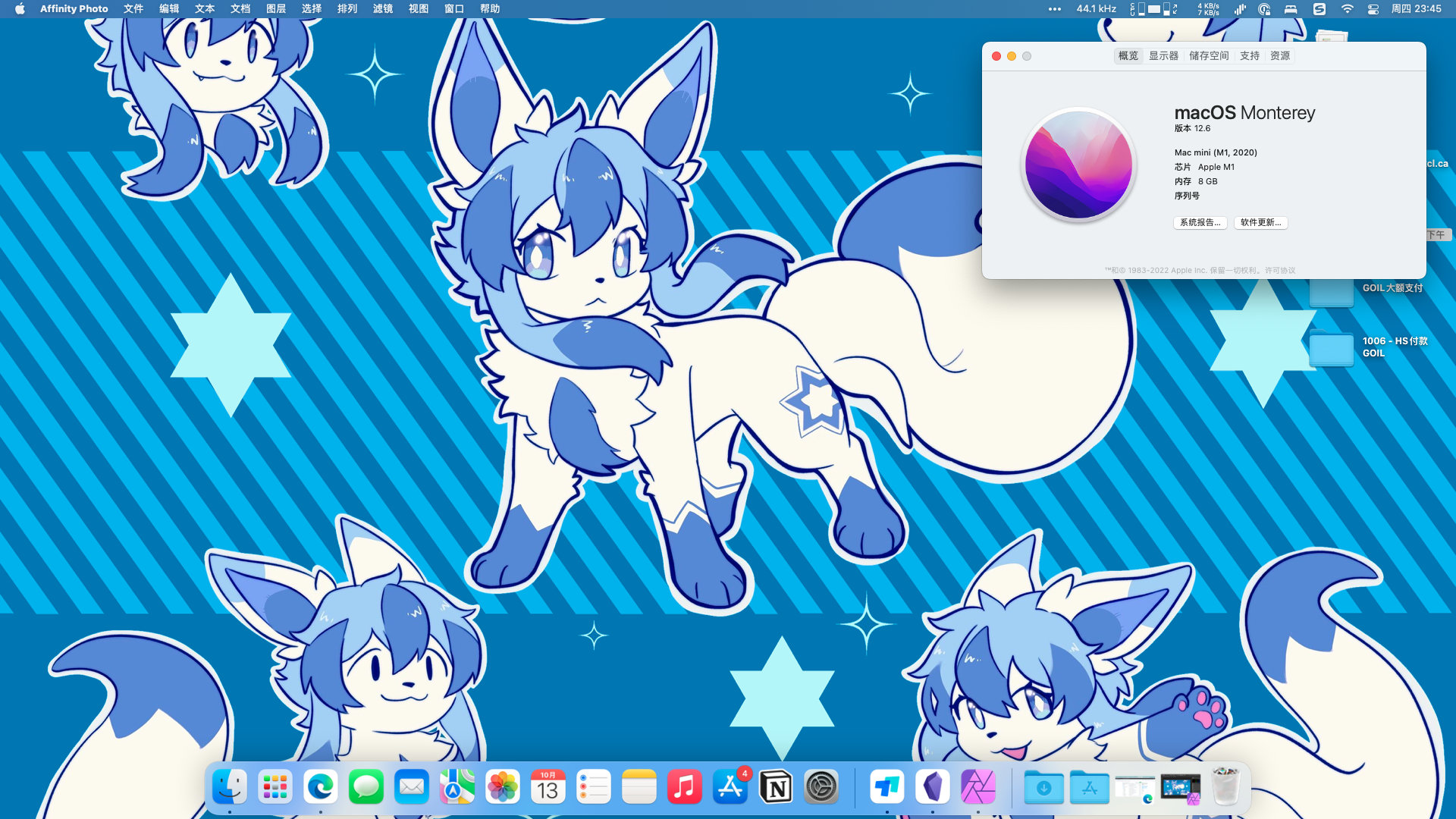Open the Apple menu

coord(20,9)
